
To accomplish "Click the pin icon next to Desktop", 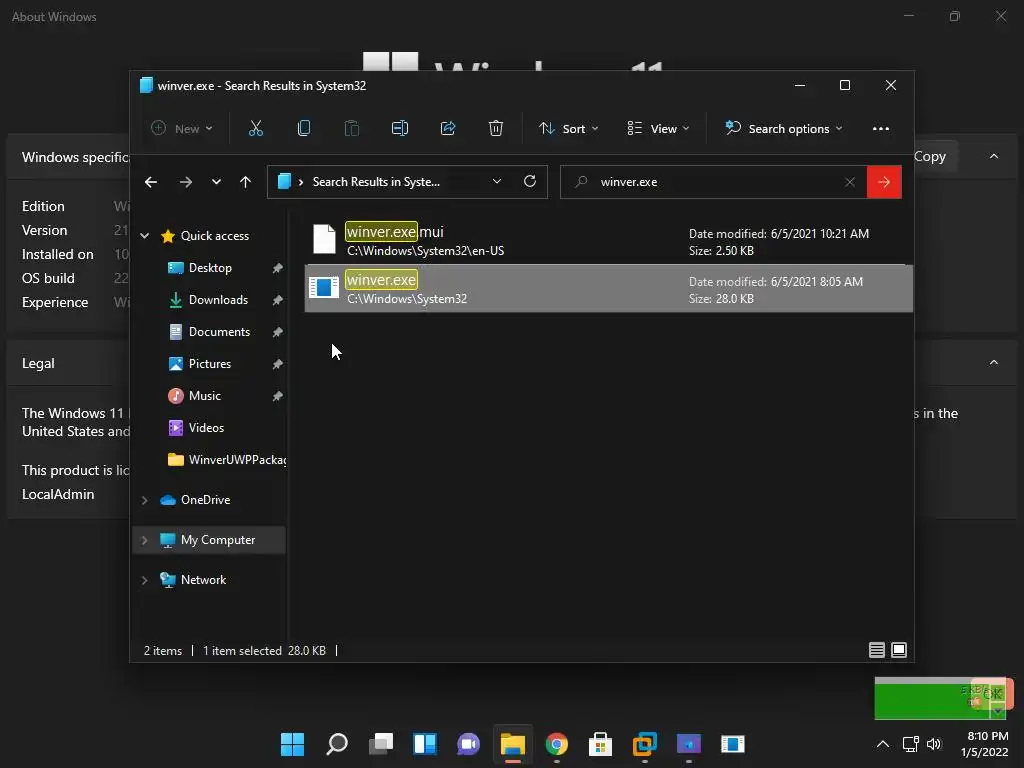I will click(x=278, y=268).
